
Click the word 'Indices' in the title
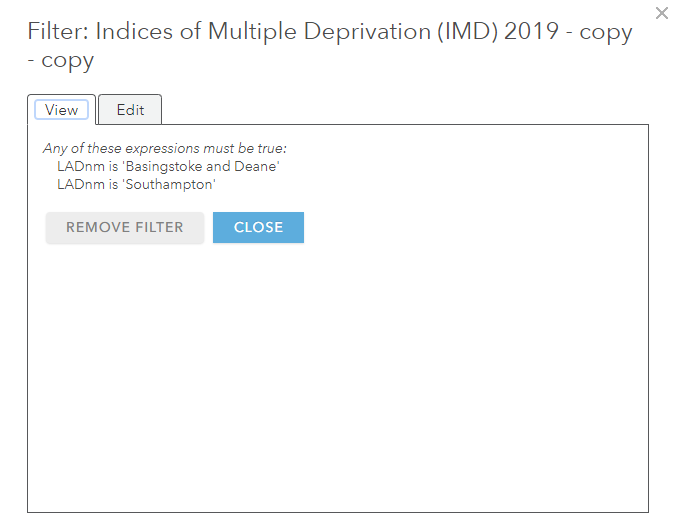(x=134, y=31)
